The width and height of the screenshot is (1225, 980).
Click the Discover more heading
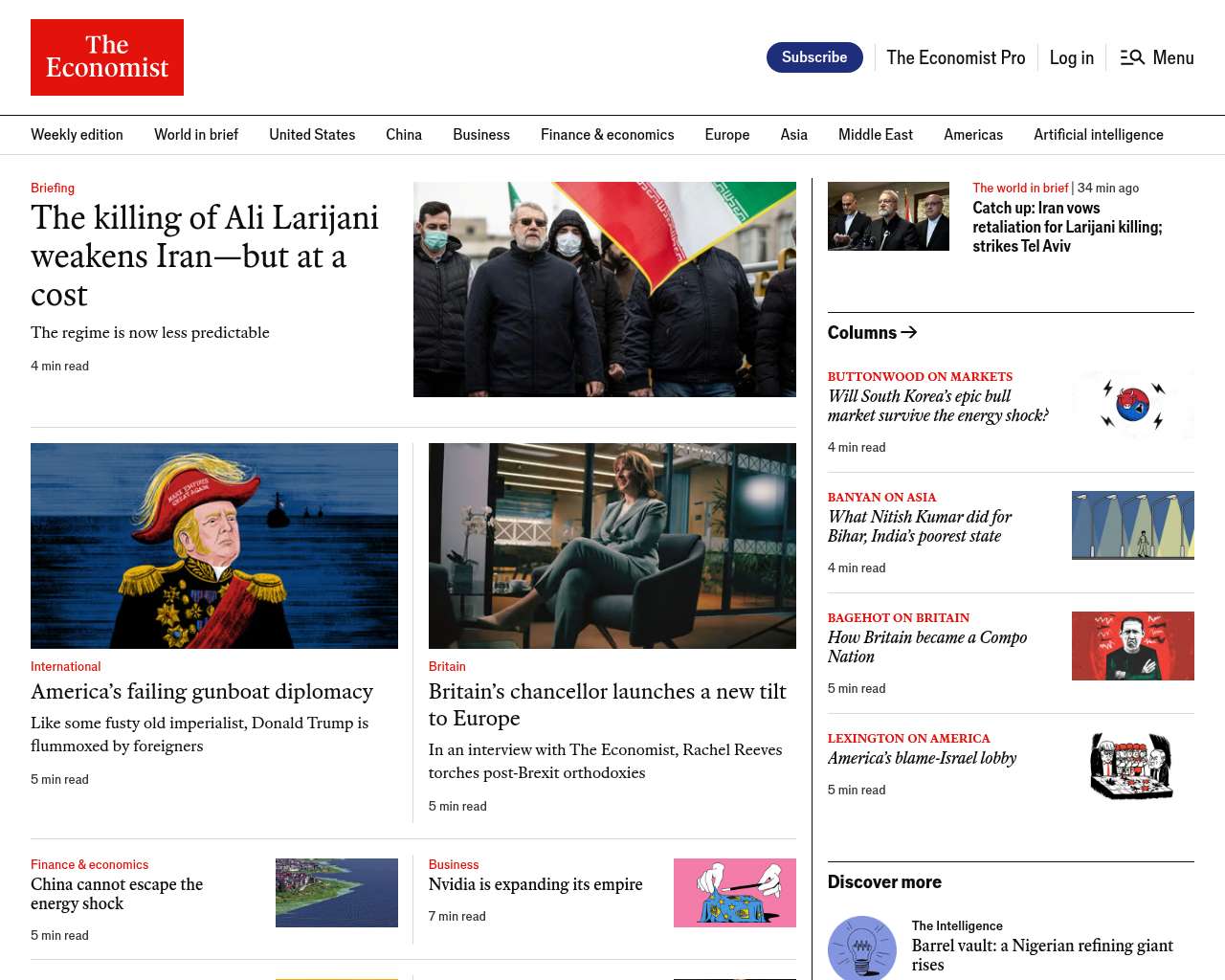[x=884, y=881]
